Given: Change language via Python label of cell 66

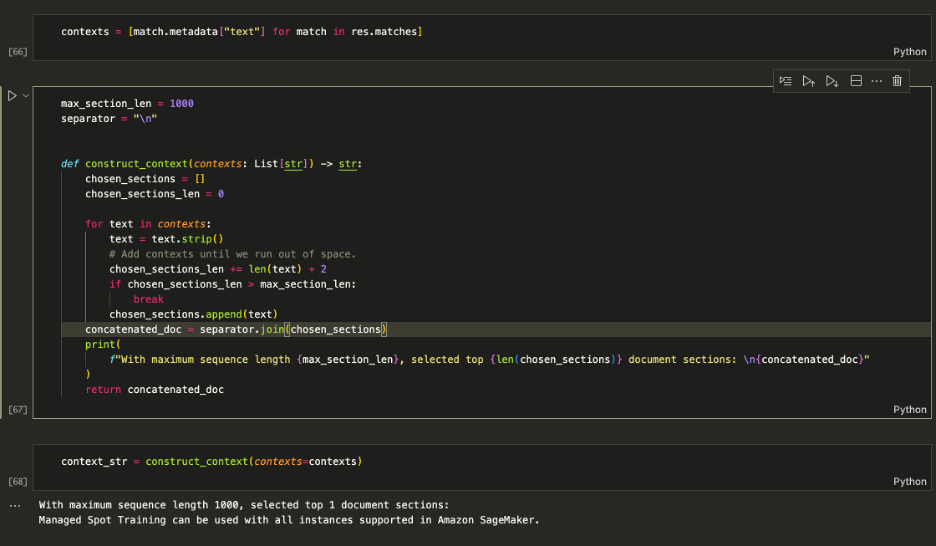Looking at the screenshot, I should (910, 52).
